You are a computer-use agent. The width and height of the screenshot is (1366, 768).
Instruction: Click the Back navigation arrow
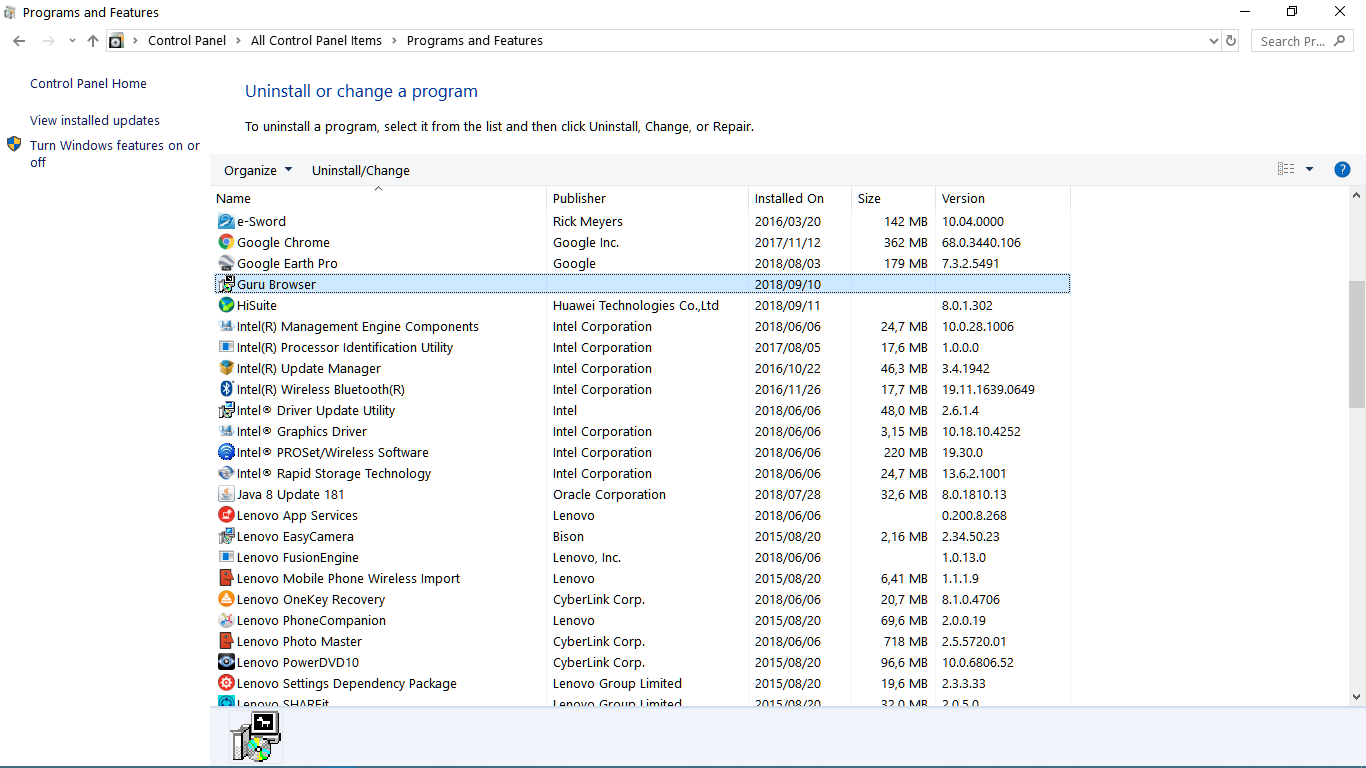pos(19,41)
